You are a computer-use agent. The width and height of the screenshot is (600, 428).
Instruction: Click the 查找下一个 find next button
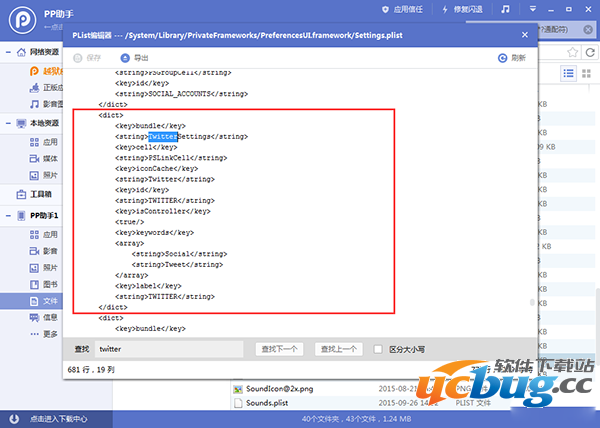[x=279, y=349]
